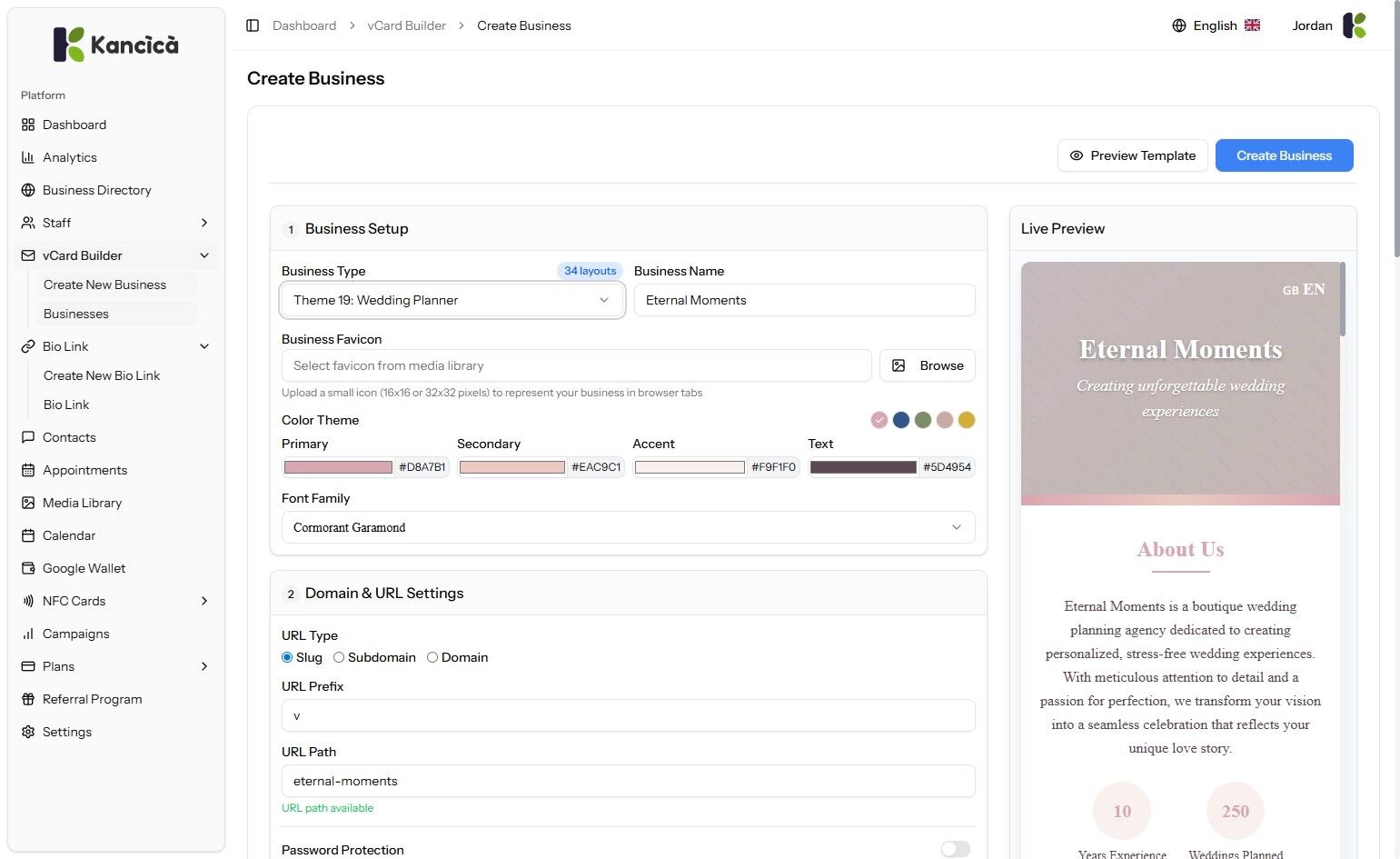Click the Staff people icon
1400x859 pixels.
(x=28, y=223)
